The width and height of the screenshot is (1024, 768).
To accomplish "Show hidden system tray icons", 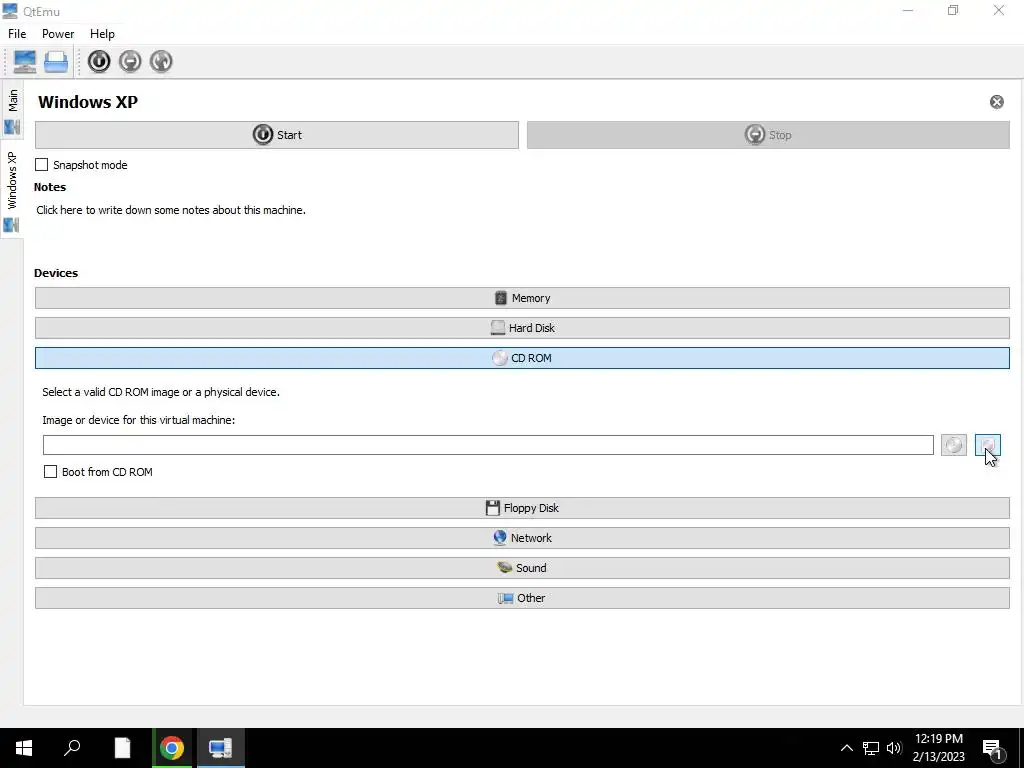I will [x=846, y=748].
